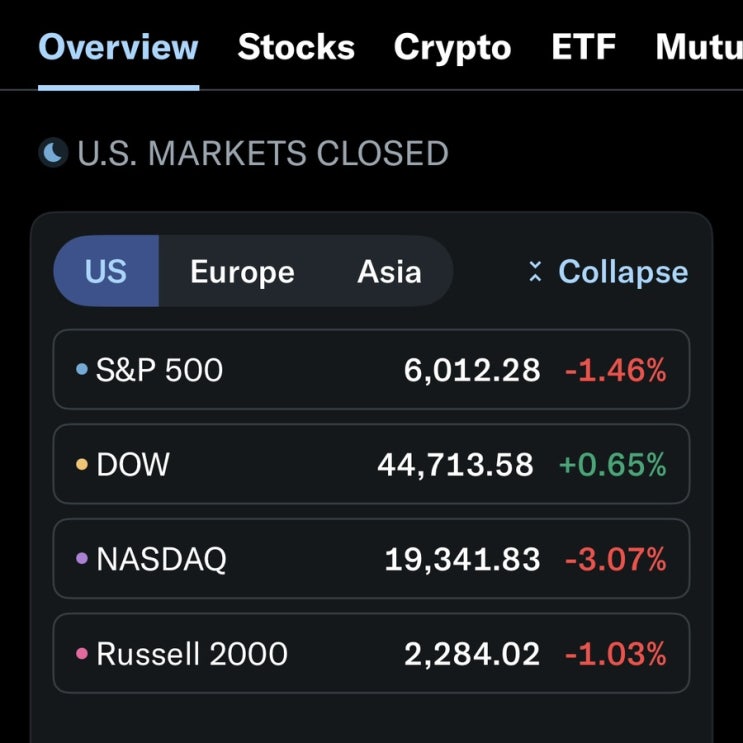Switch to the Stocks tab

296,47
